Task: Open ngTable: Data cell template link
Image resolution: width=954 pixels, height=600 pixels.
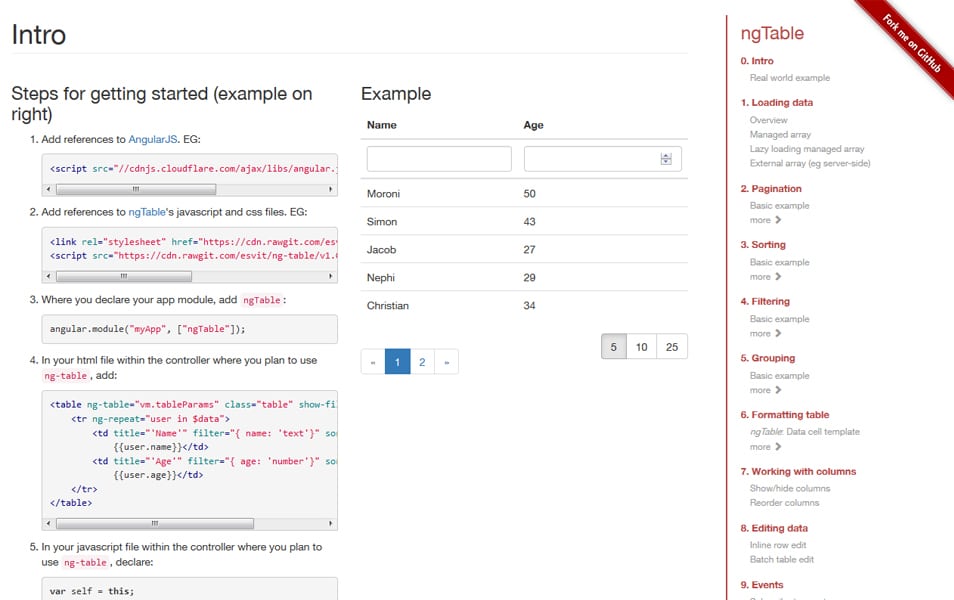Action: click(804, 431)
